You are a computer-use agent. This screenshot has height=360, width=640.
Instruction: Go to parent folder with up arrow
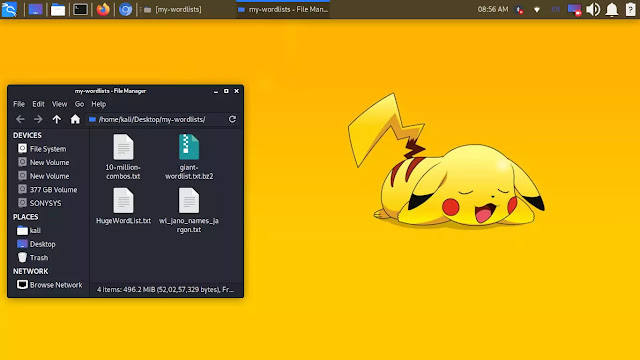56,119
